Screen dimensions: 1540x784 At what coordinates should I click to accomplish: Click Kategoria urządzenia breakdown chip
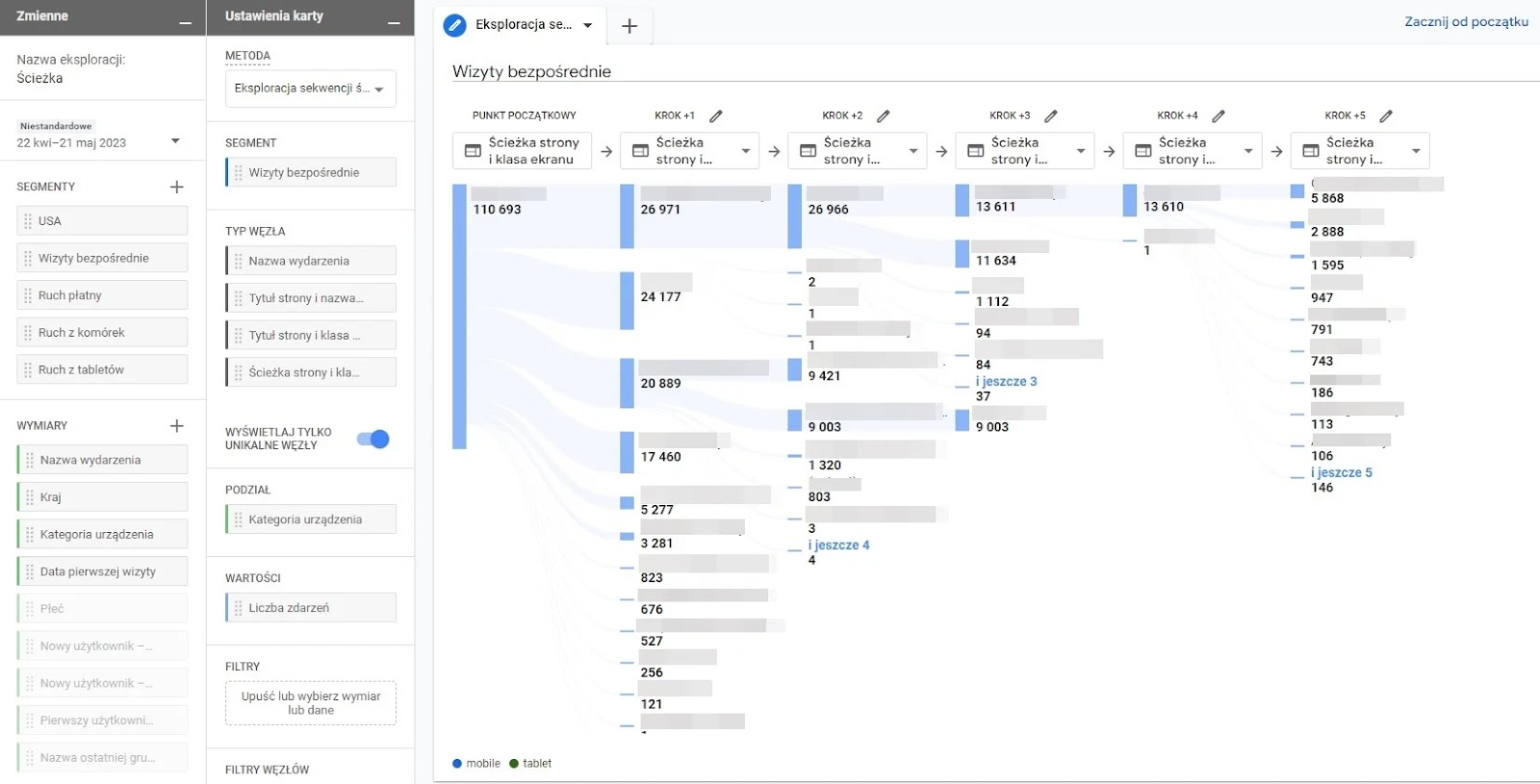311,519
